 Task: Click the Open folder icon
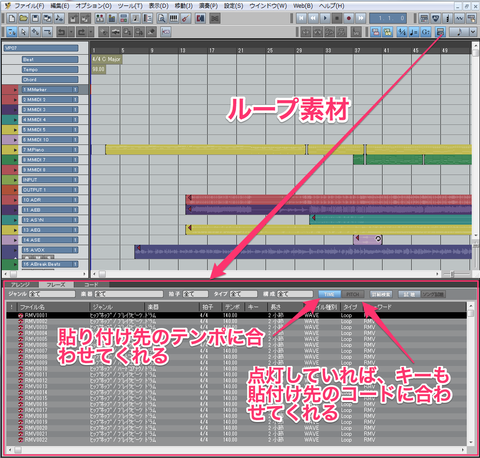coord(23,18)
